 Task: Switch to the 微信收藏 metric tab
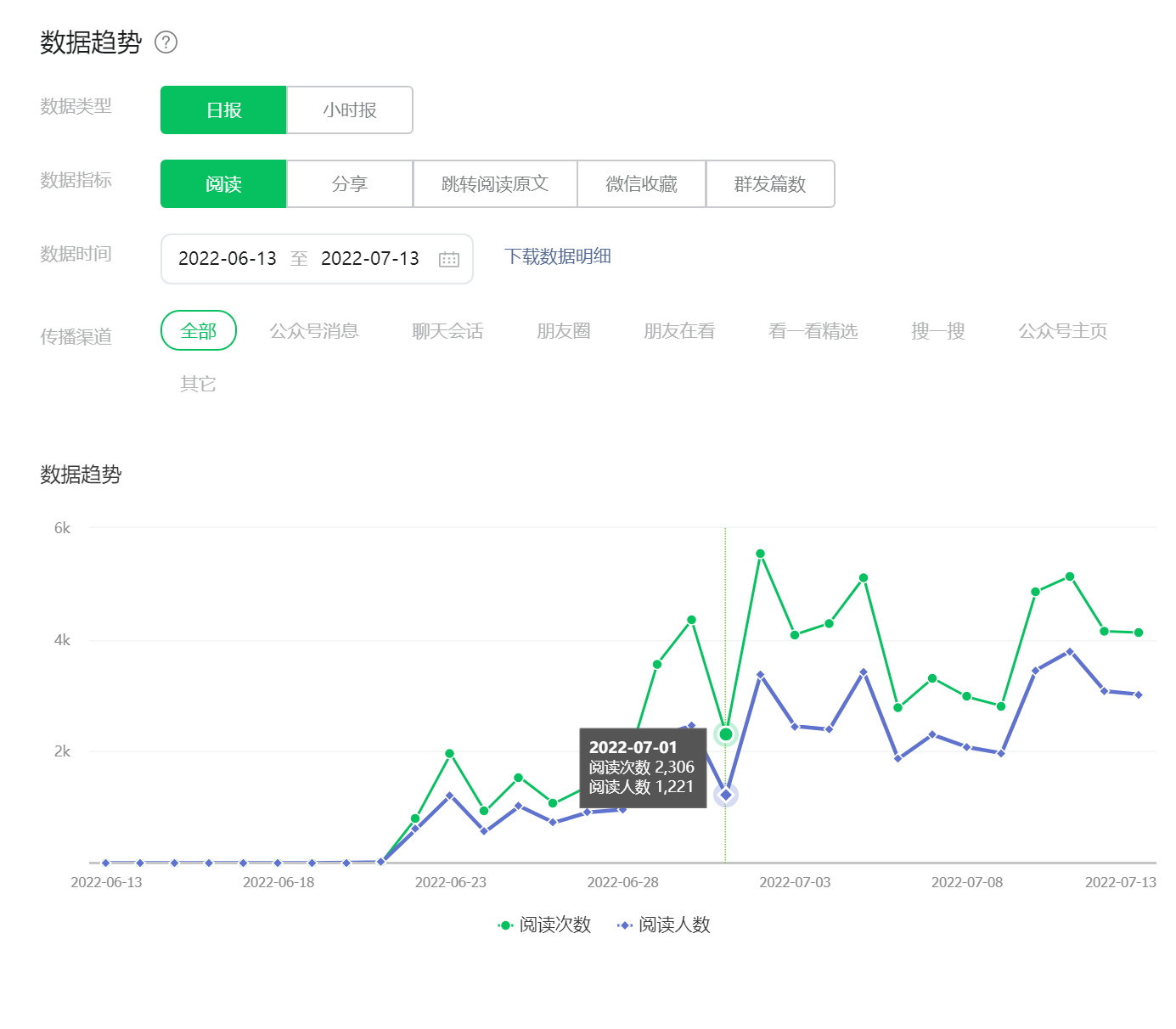642,183
